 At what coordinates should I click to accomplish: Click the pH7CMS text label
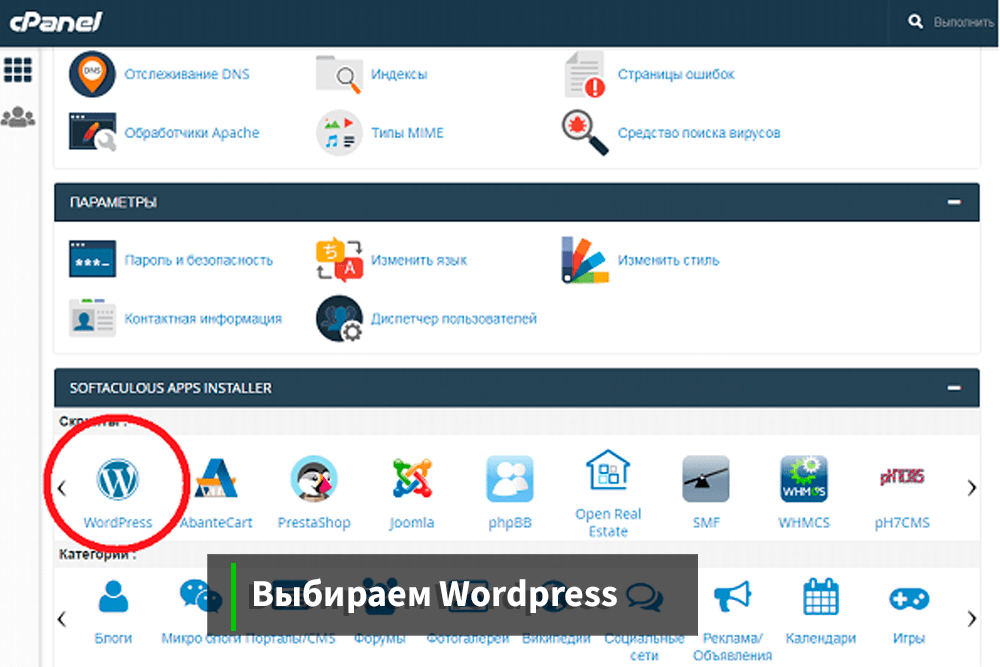(x=902, y=522)
